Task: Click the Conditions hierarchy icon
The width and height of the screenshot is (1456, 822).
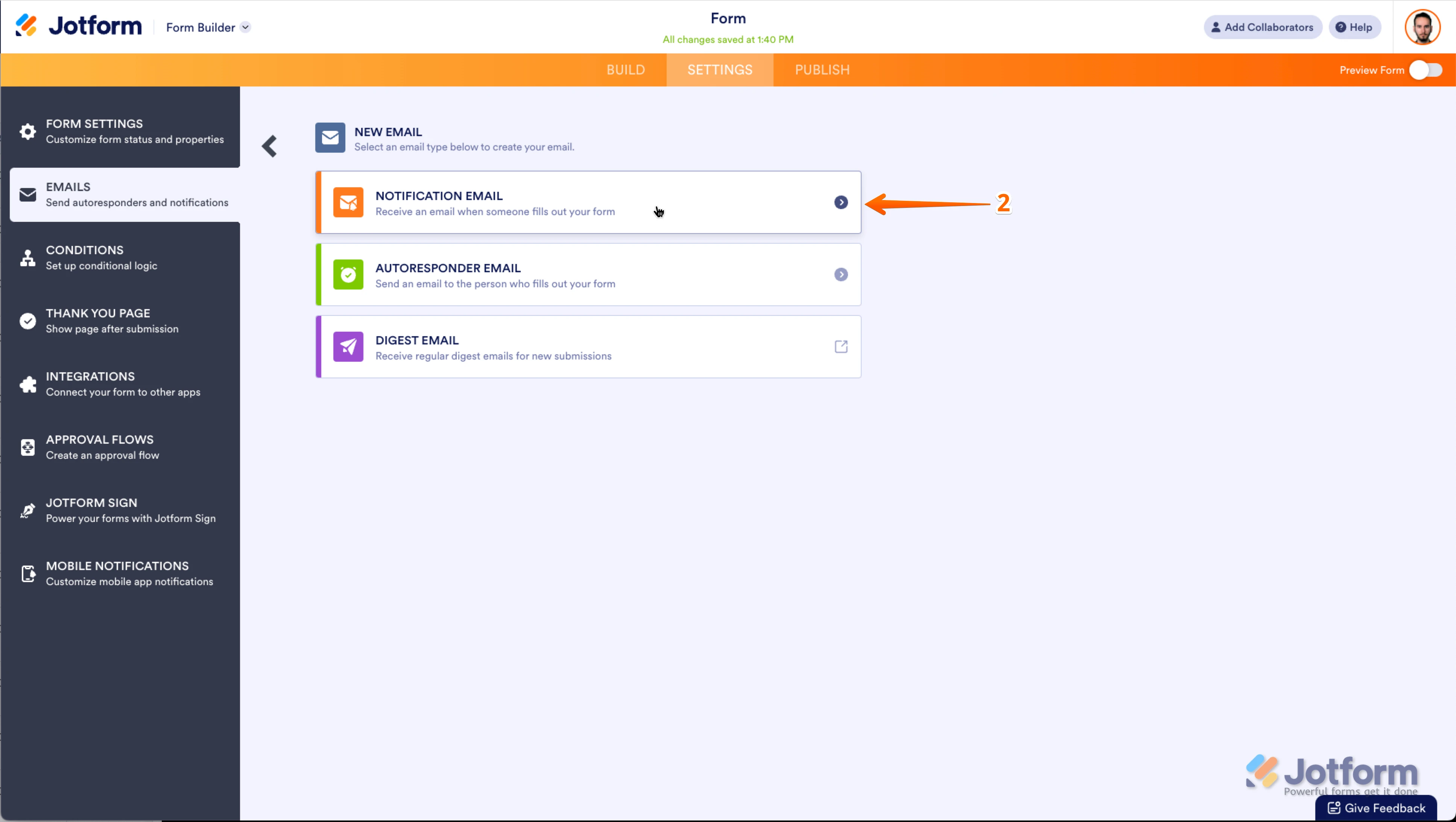Action: [28, 258]
